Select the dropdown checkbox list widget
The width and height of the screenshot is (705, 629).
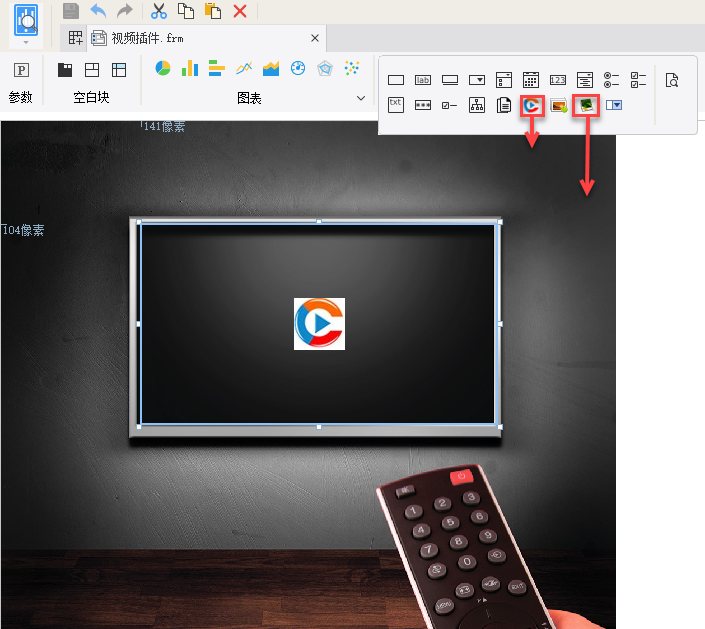504,80
